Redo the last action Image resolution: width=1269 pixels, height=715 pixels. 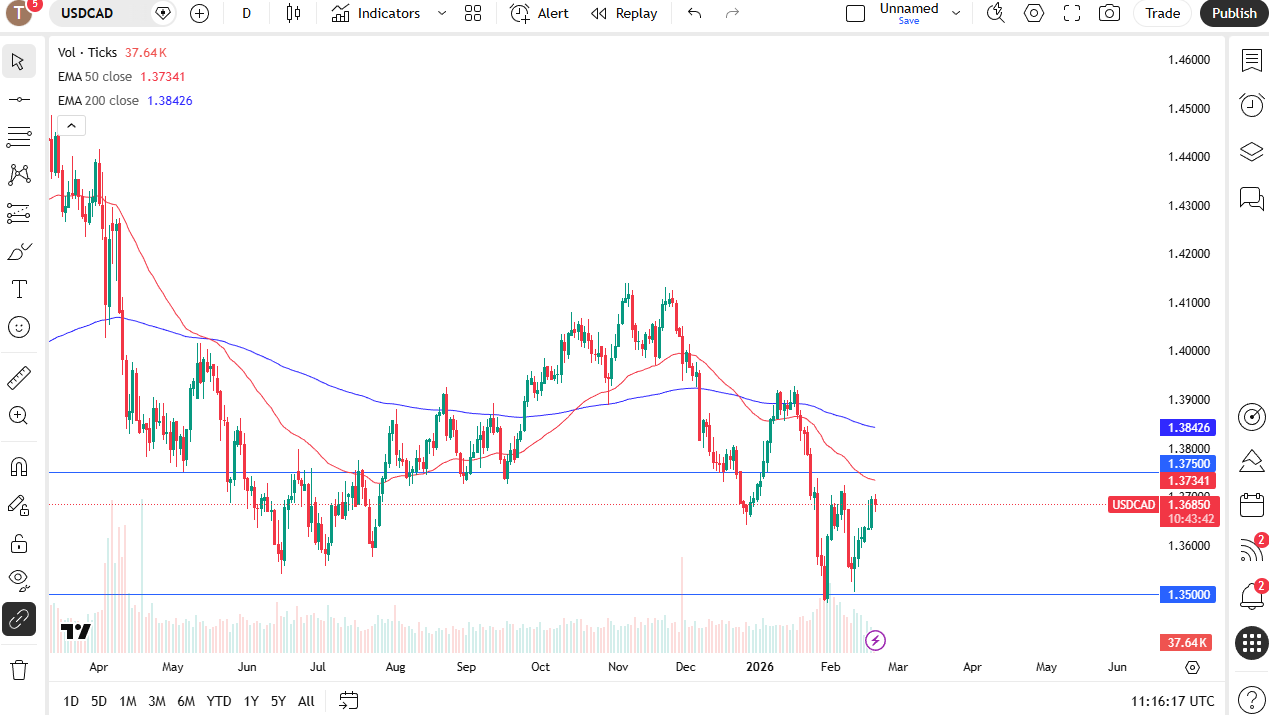(x=733, y=13)
